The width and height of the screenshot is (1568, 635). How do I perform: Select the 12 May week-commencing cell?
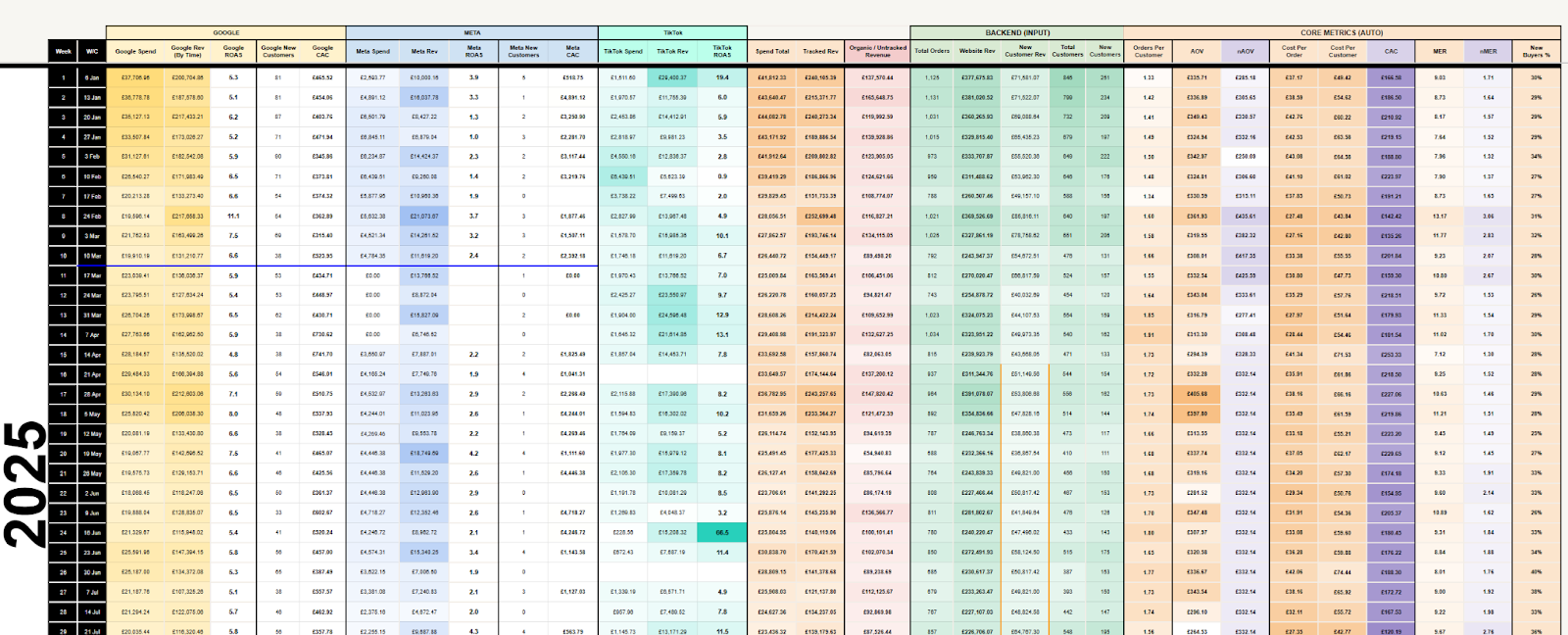click(92, 433)
